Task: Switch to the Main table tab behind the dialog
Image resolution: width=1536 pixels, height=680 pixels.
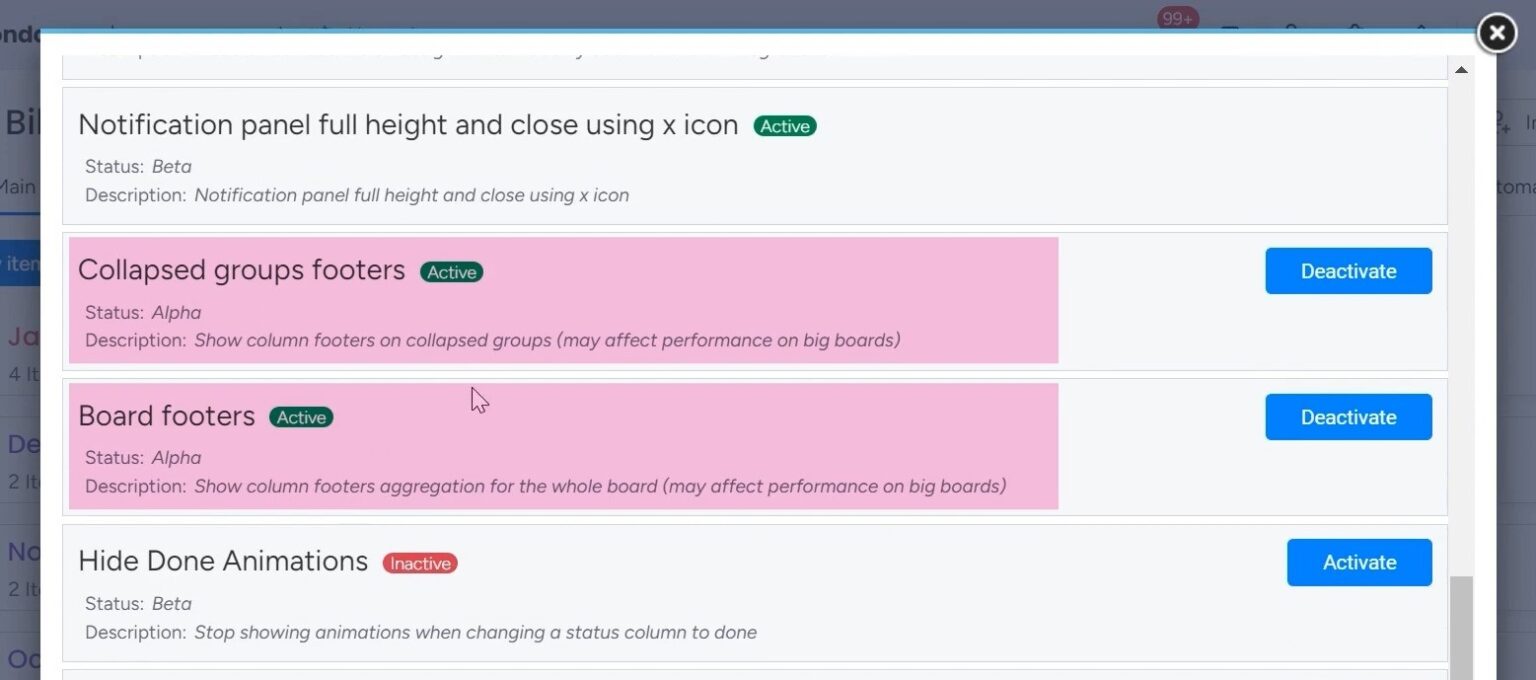Action: pos(16,187)
